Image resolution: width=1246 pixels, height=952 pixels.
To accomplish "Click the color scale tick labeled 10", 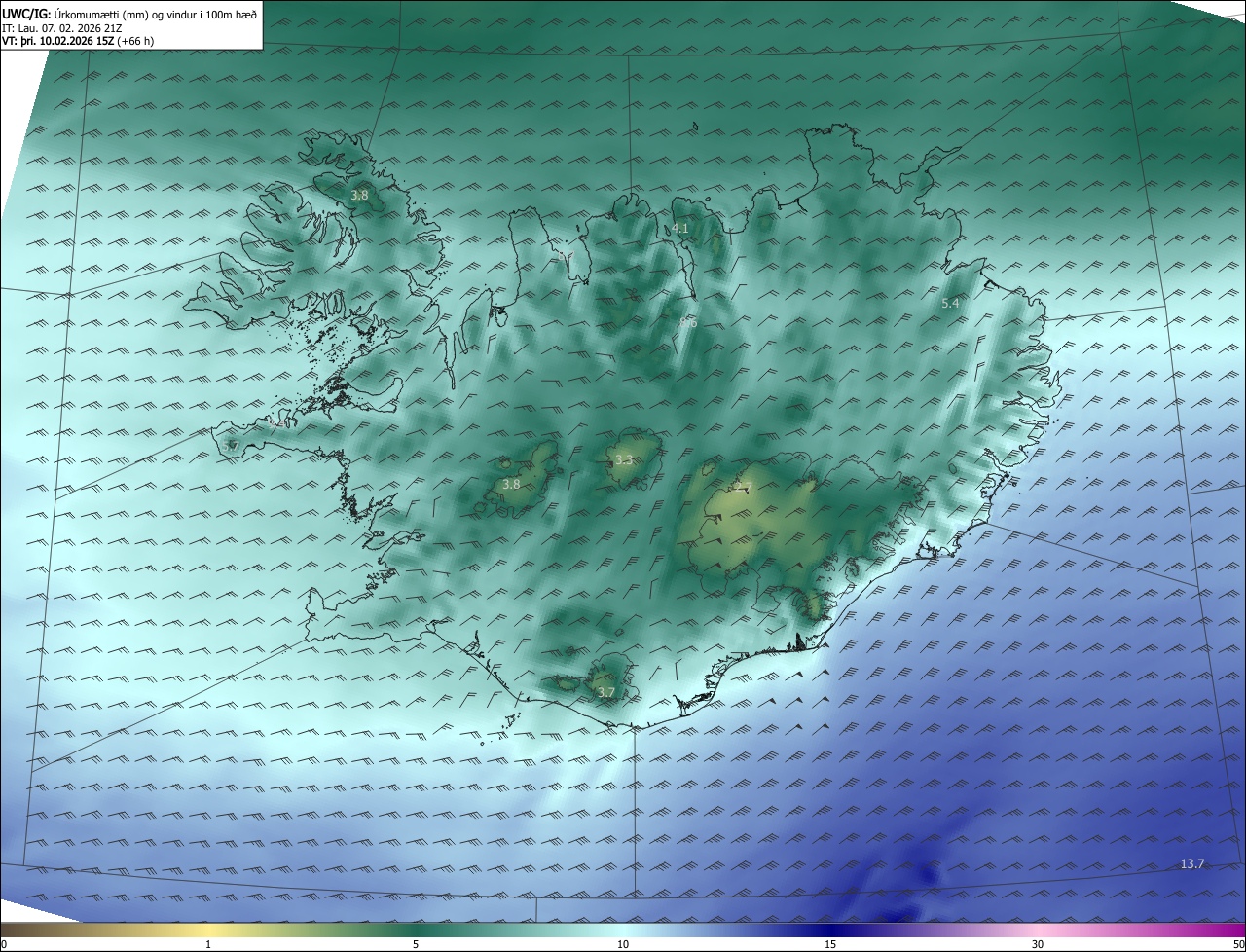I will coord(623,944).
